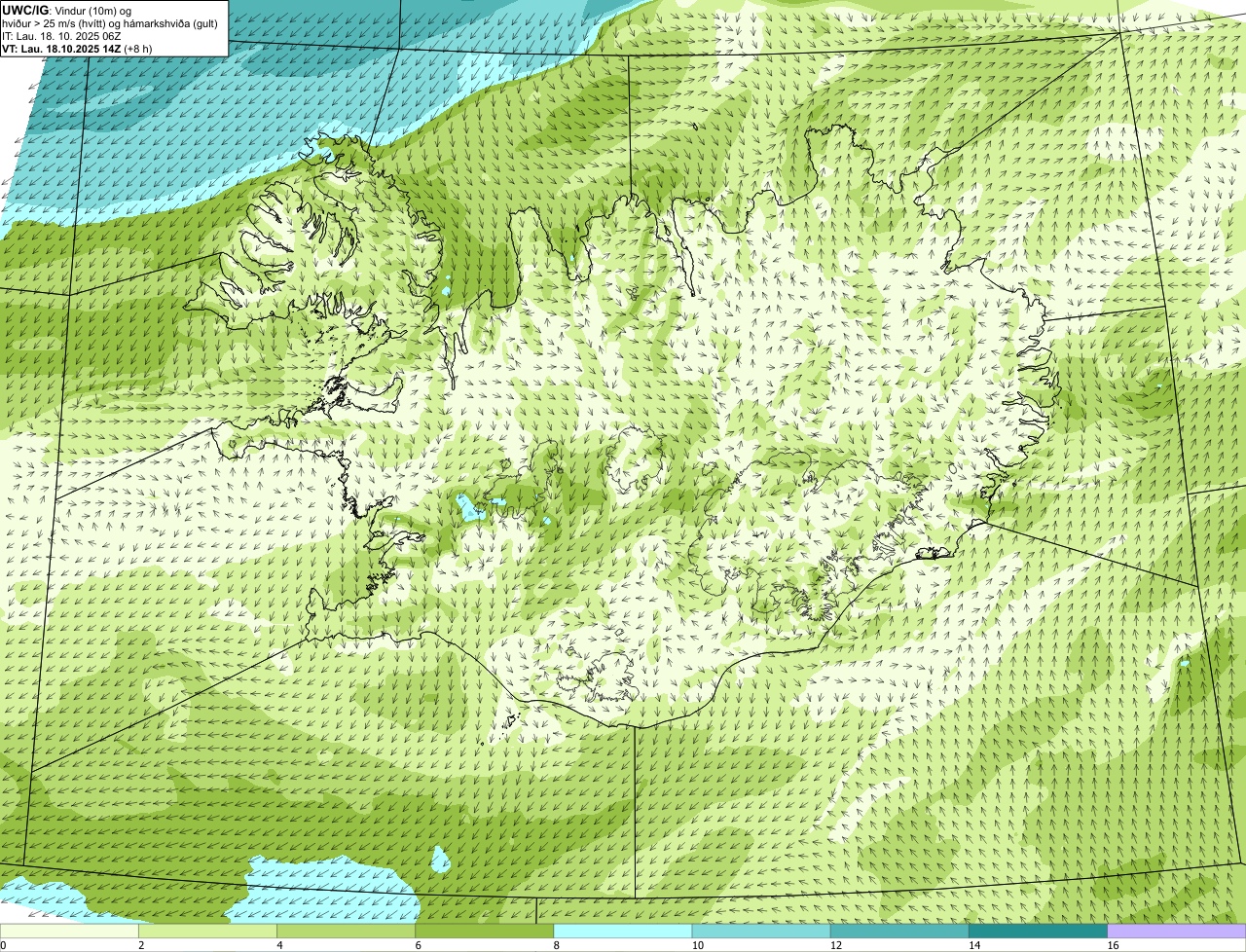Click the dark teal 14–16 legend color
The height and width of the screenshot is (952, 1246).
coord(1039,932)
